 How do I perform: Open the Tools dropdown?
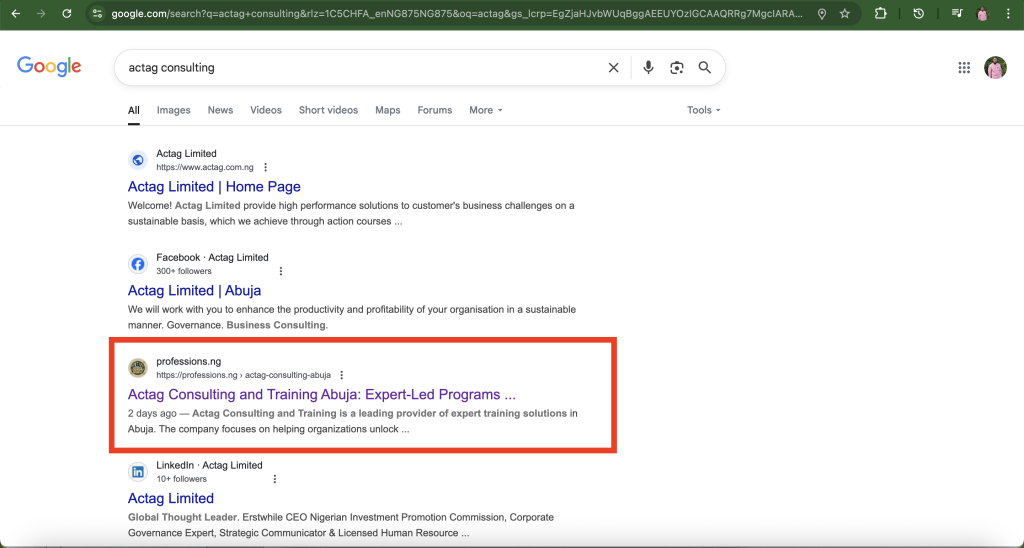703,110
